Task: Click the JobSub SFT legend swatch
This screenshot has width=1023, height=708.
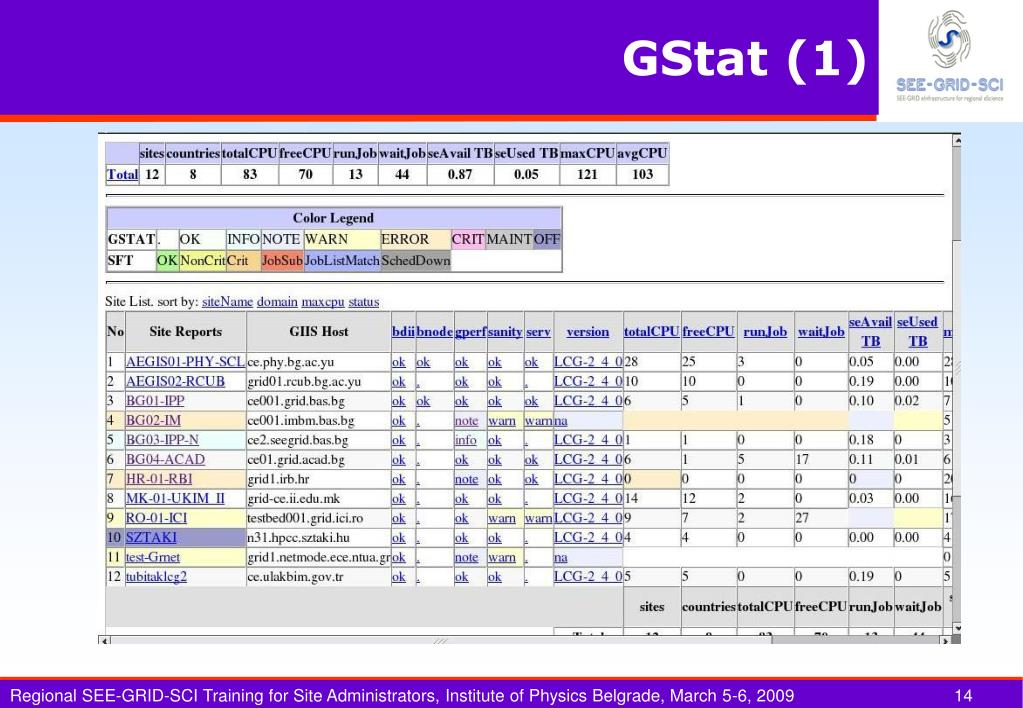Action: 282,261
